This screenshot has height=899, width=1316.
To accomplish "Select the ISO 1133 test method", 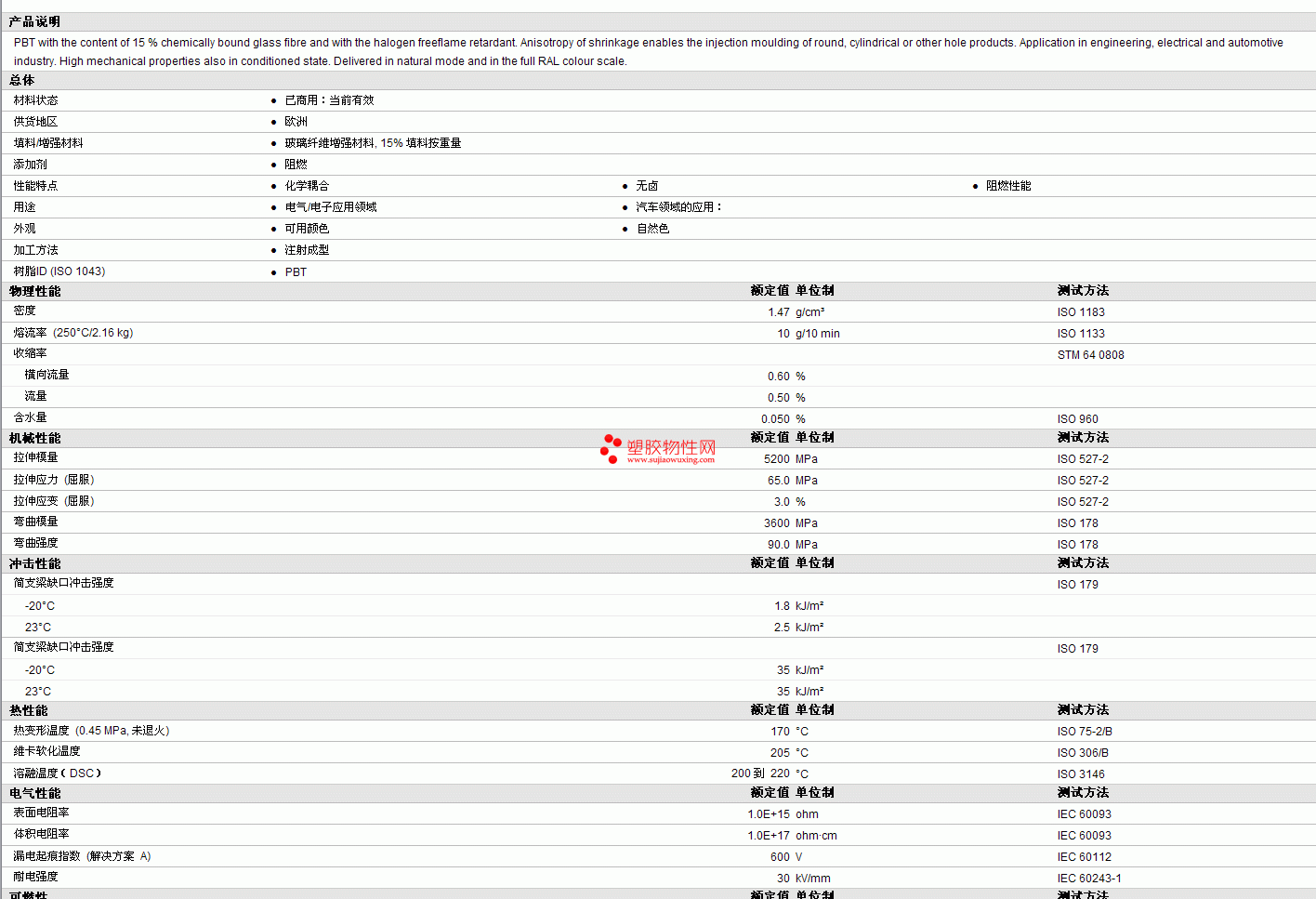I will pyautogui.click(x=1081, y=334).
